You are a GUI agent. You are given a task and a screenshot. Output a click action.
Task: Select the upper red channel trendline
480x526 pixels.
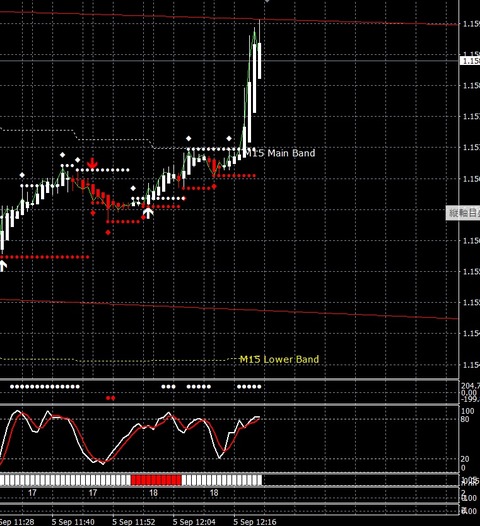click(x=229, y=18)
